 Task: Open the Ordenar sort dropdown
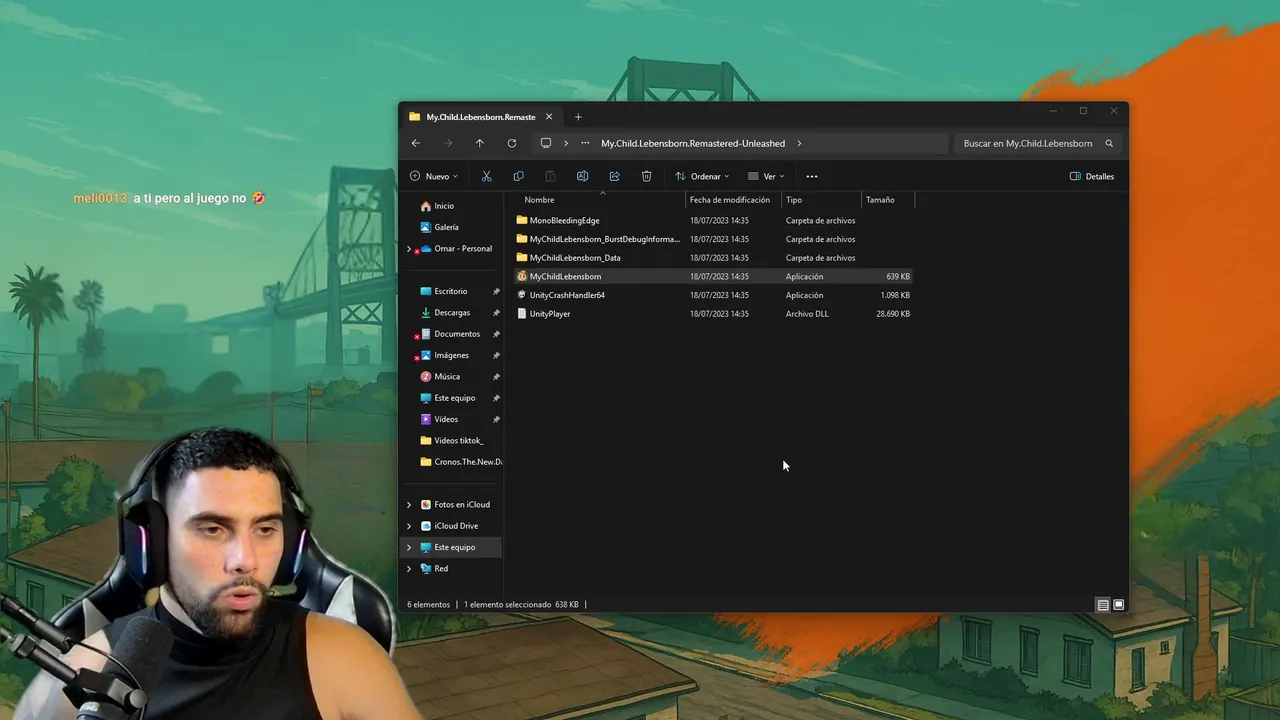[x=702, y=176]
